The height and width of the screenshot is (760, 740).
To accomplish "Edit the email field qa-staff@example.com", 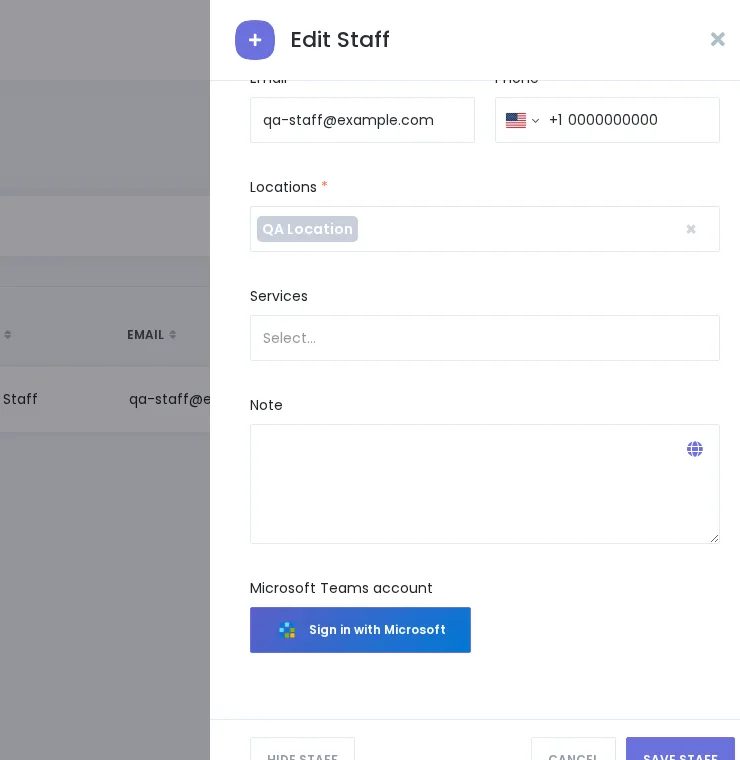I will click(362, 120).
